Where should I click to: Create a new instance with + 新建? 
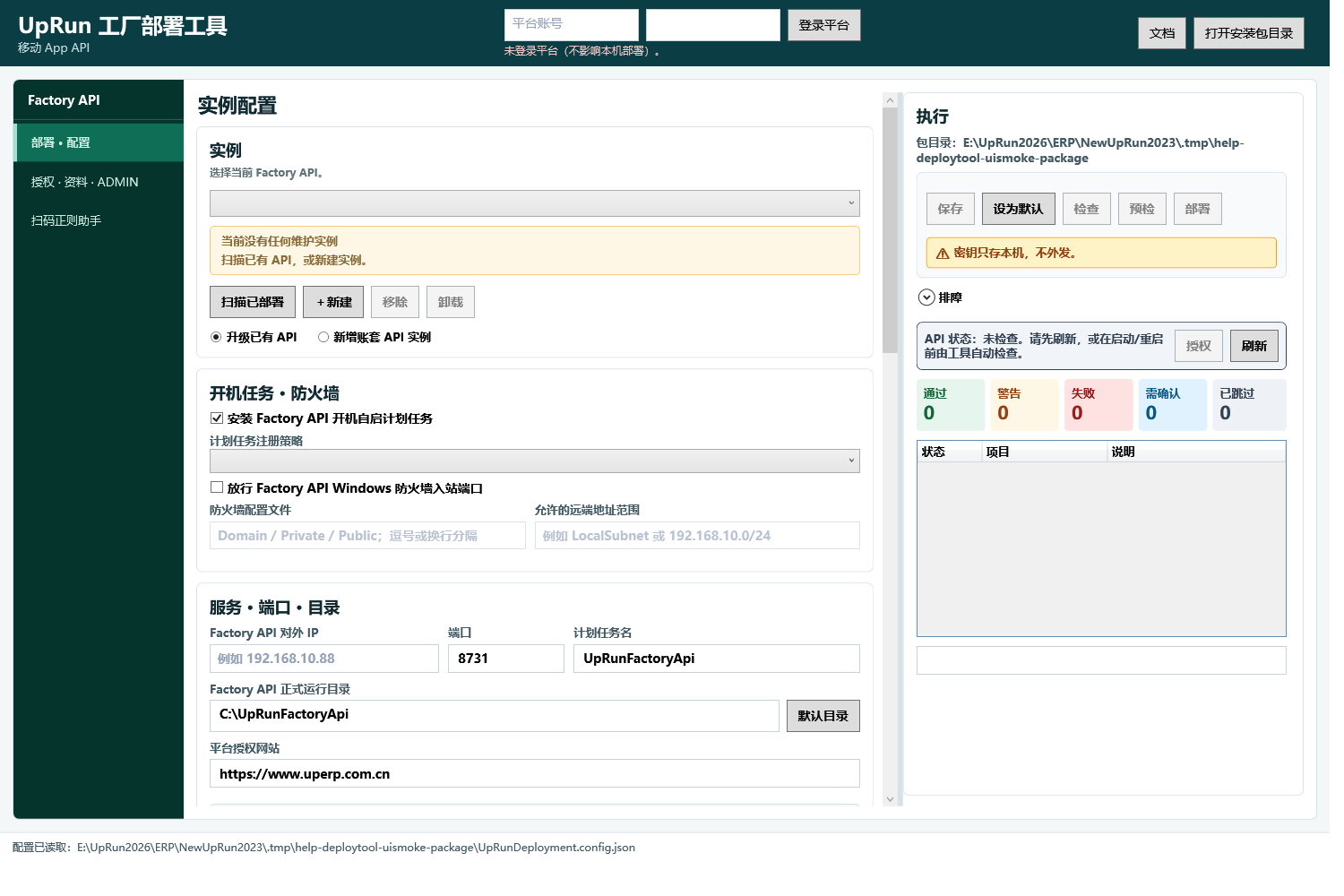coord(333,302)
